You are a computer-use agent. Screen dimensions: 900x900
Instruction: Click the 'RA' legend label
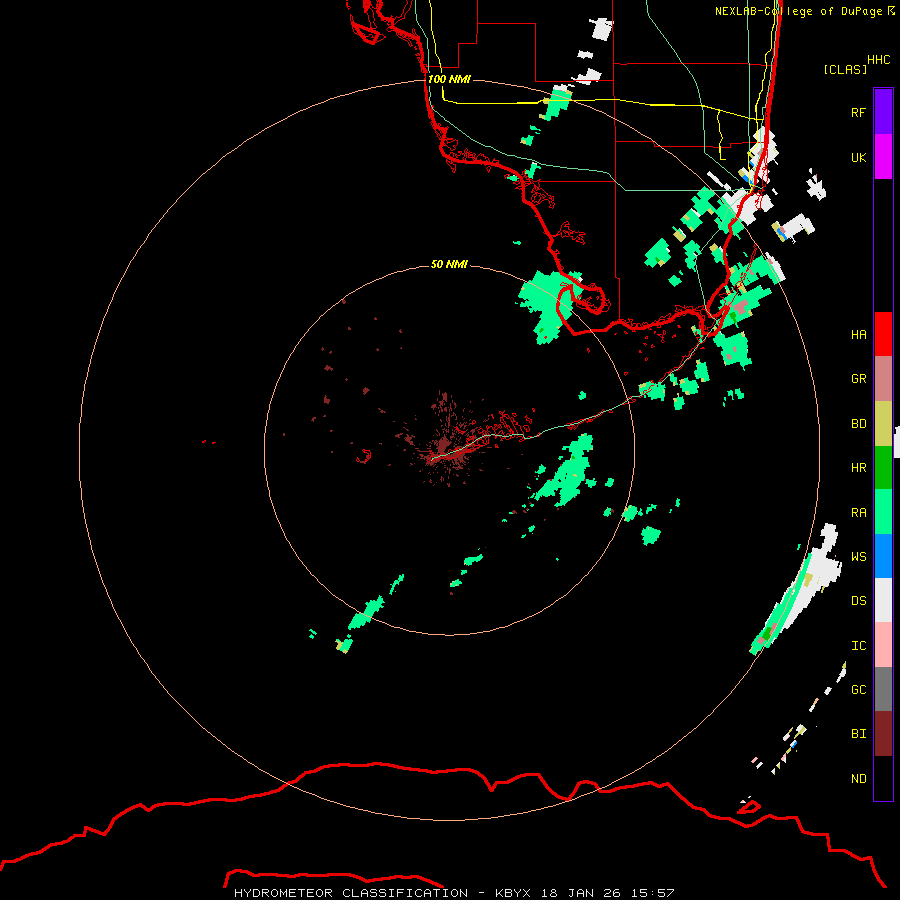click(859, 513)
